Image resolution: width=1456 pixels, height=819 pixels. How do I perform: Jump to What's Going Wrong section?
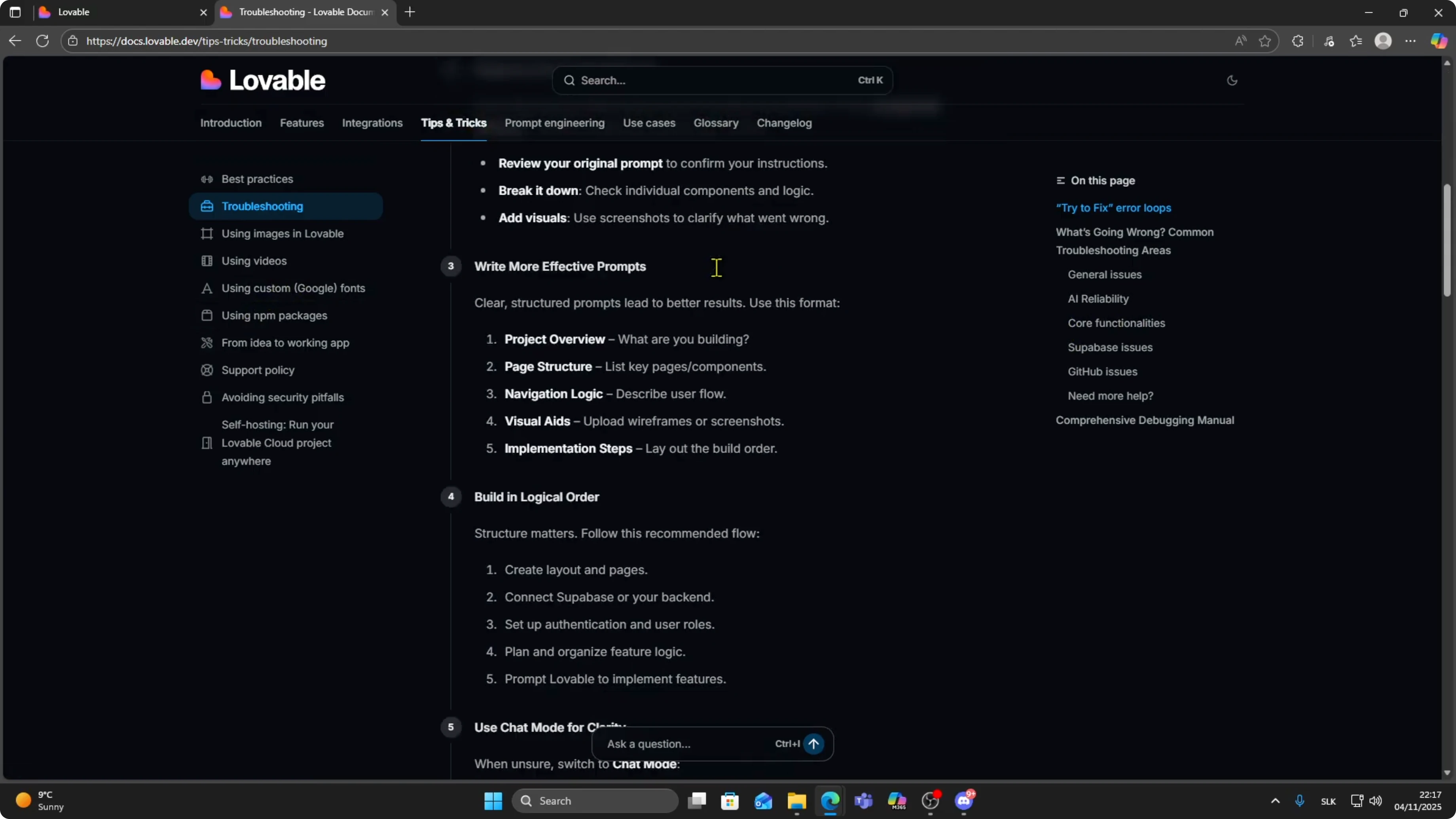1134,241
